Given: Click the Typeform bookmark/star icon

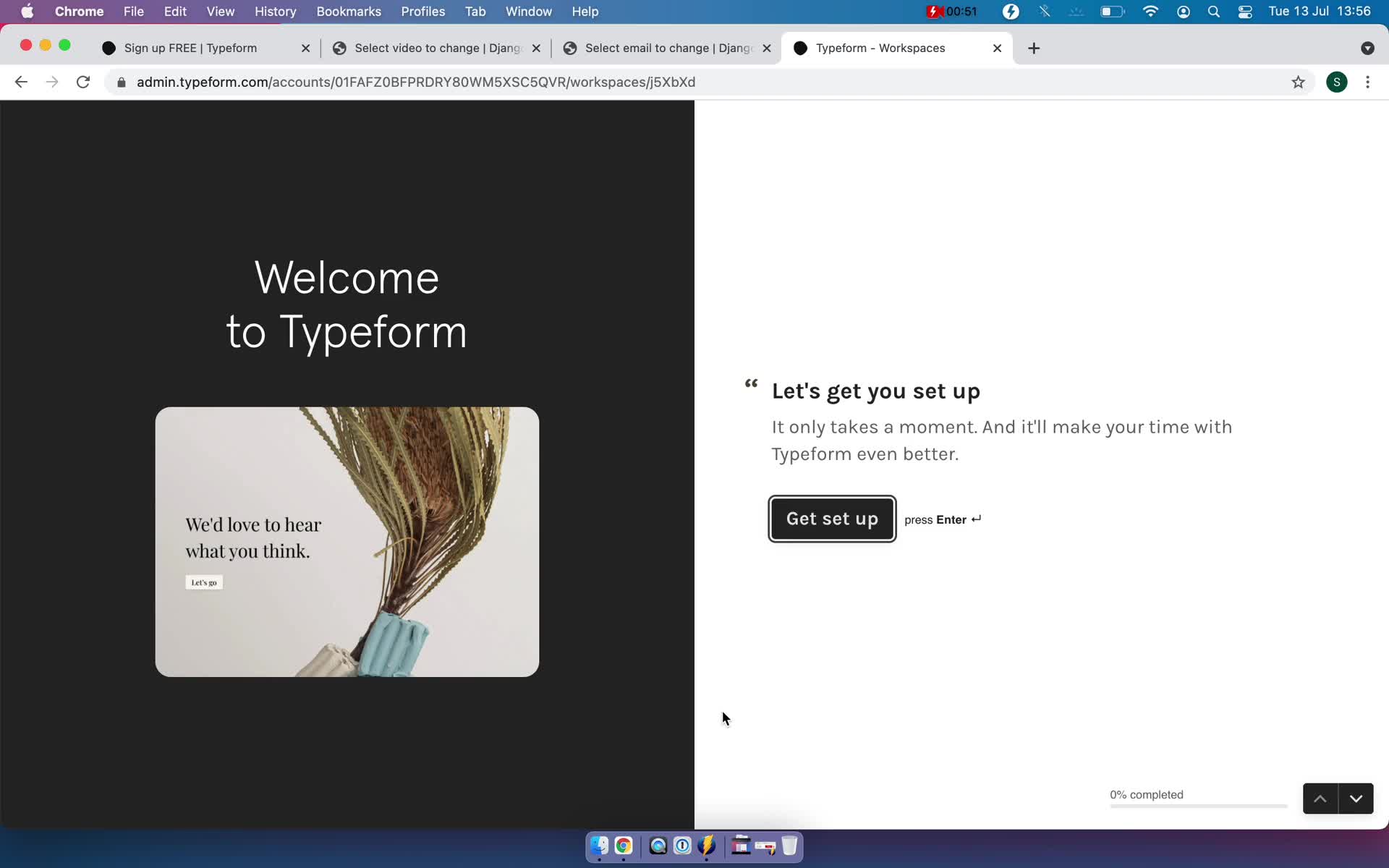Looking at the screenshot, I should coord(1298,82).
